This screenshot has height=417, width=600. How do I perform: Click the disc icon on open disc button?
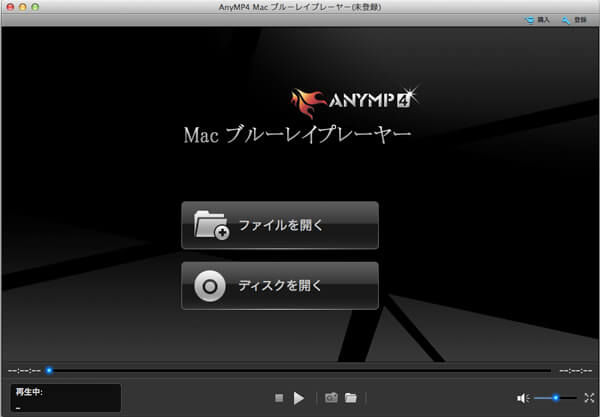(x=211, y=287)
